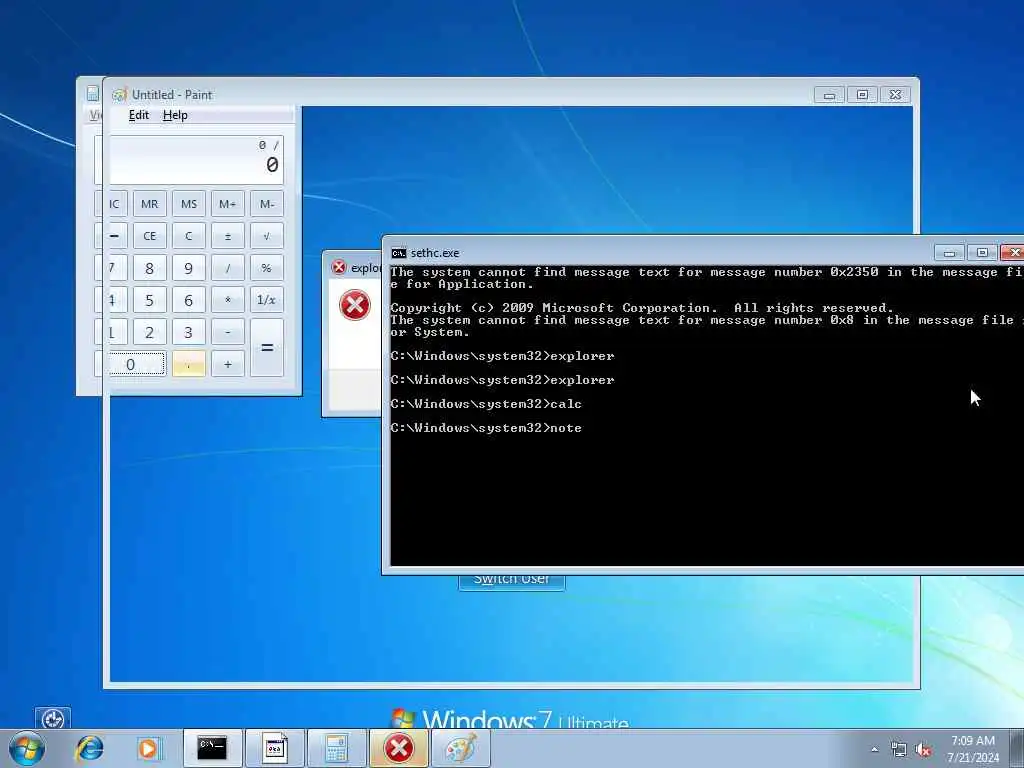Click the Untitled - Paint title bar
1024x768 pixels.
pyautogui.click(x=460, y=95)
